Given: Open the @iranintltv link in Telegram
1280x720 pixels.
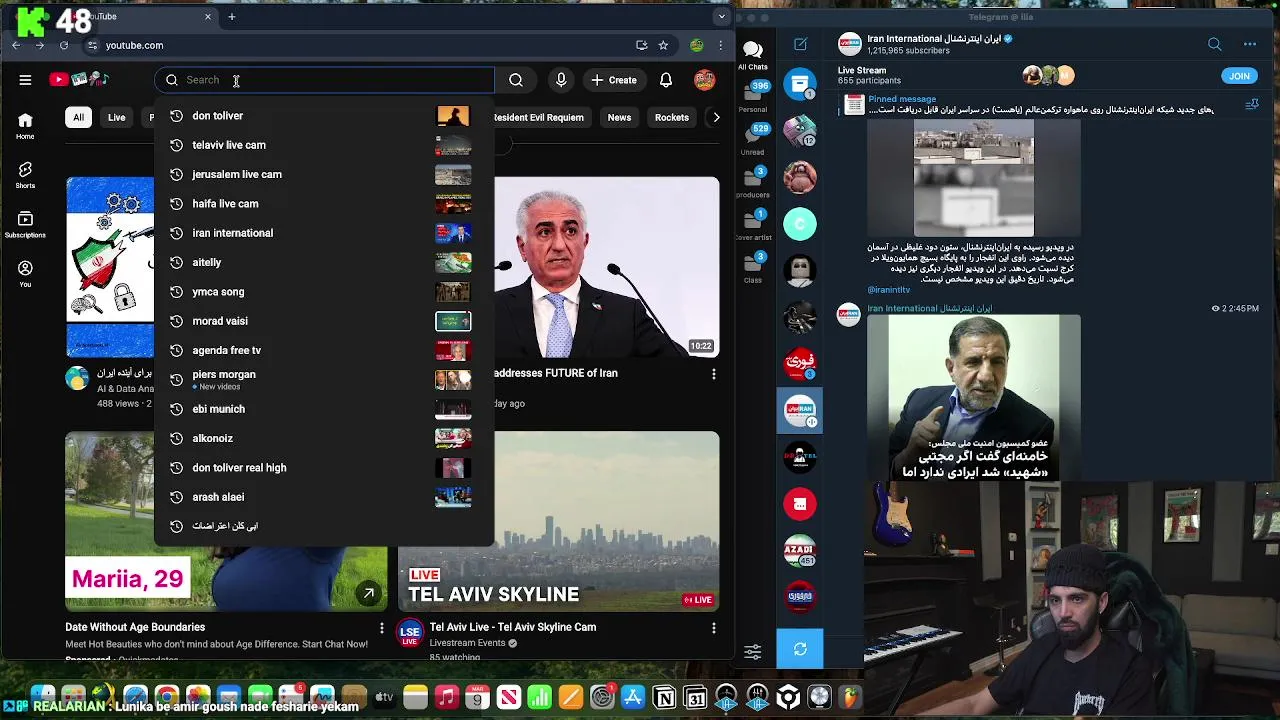Looking at the screenshot, I should pyautogui.click(x=888, y=290).
